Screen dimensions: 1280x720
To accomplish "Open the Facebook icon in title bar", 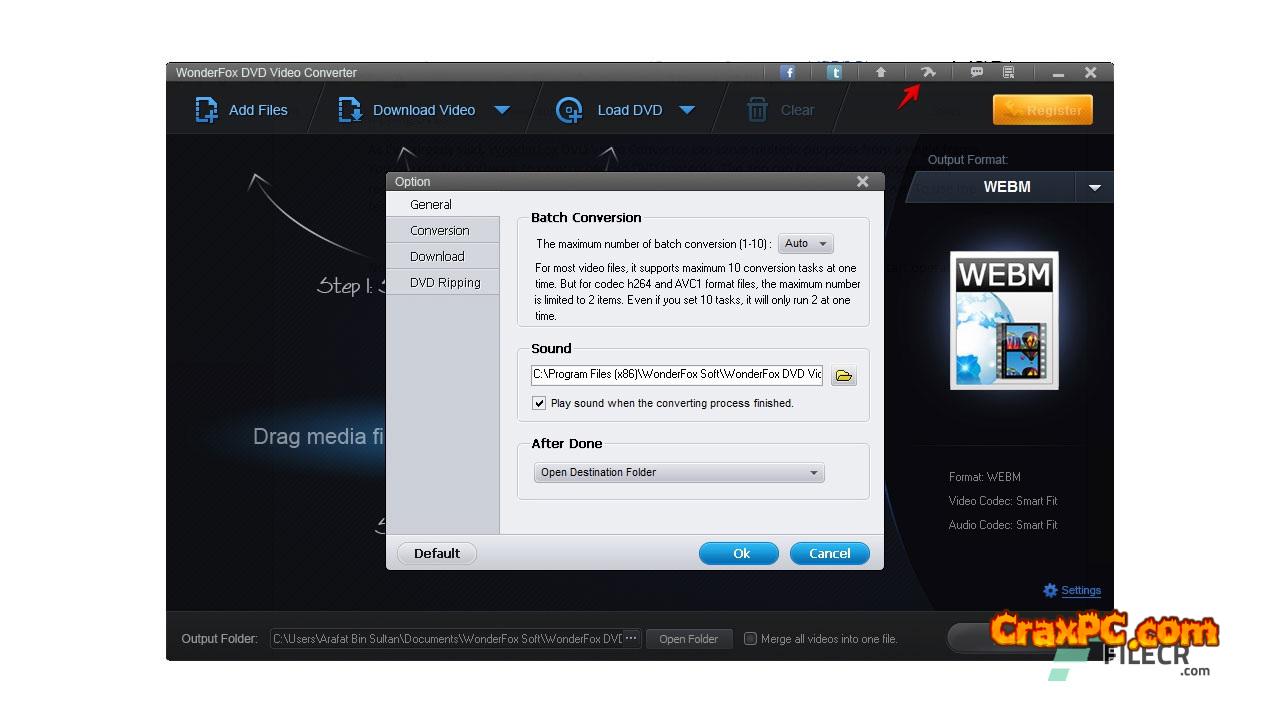I will (788, 72).
